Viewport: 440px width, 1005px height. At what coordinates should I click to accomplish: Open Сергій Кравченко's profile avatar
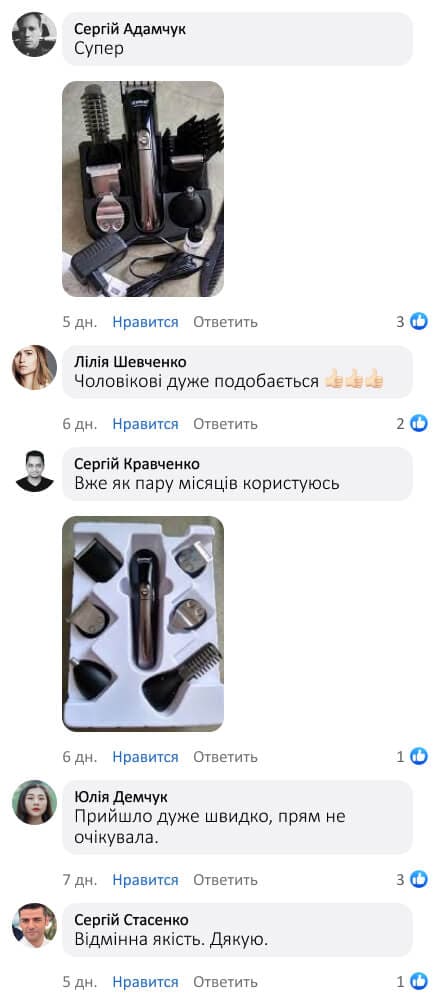35,470
